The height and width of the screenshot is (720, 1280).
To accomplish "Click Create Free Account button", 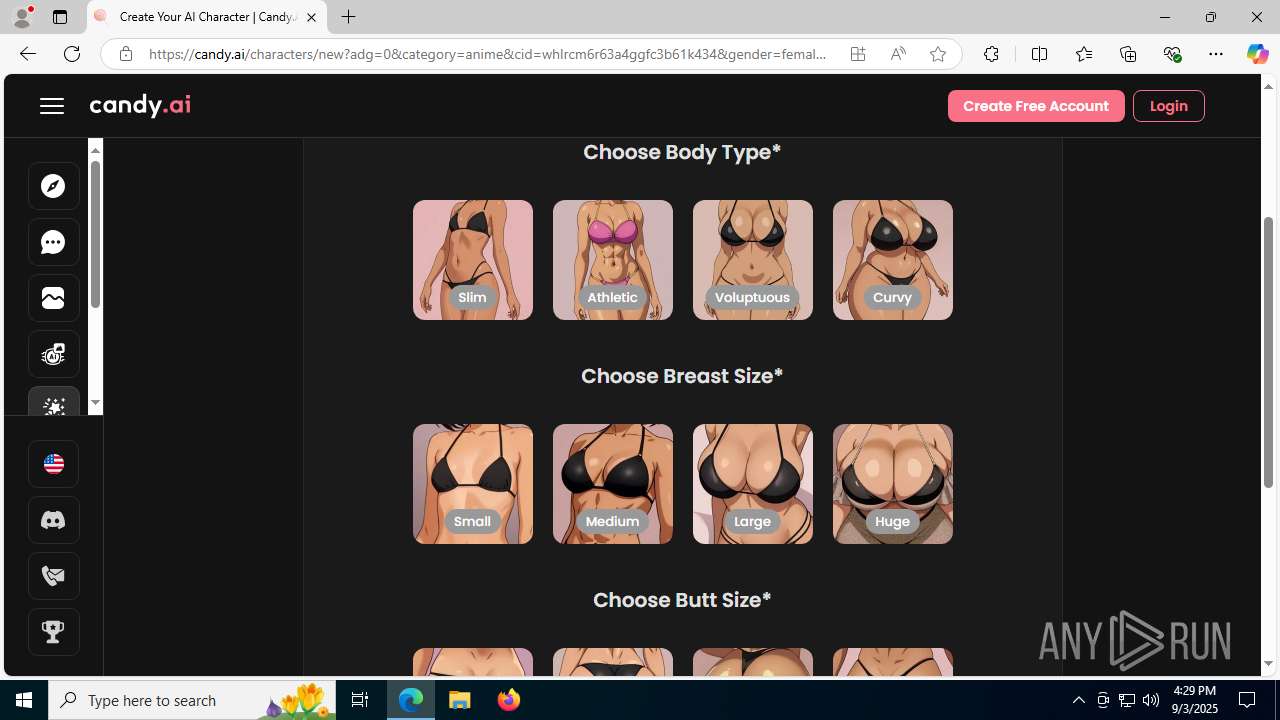I will [x=1036, y=106].
